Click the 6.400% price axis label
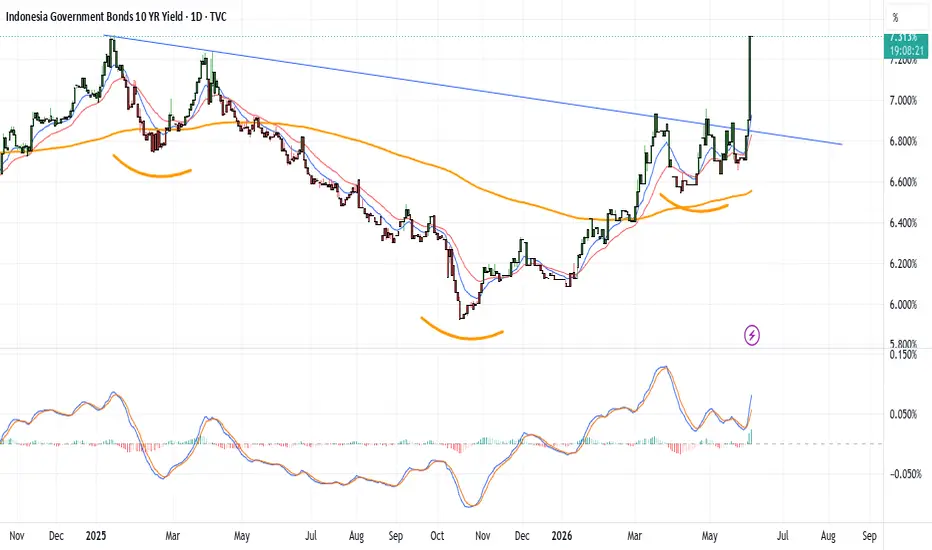The height and width of the screenshot is (550, 932). 903,223
